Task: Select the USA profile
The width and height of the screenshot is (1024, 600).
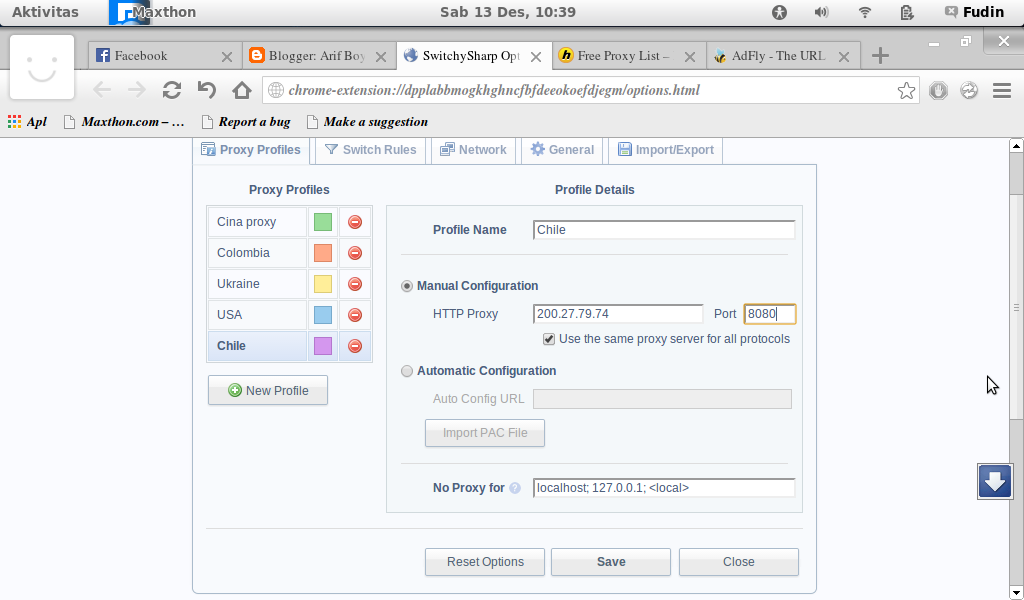Action: click(x=257, y=315)
